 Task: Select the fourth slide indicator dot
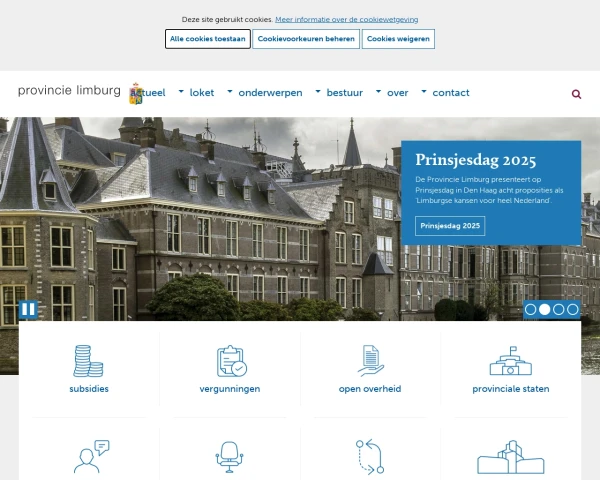tap(573, 309)
